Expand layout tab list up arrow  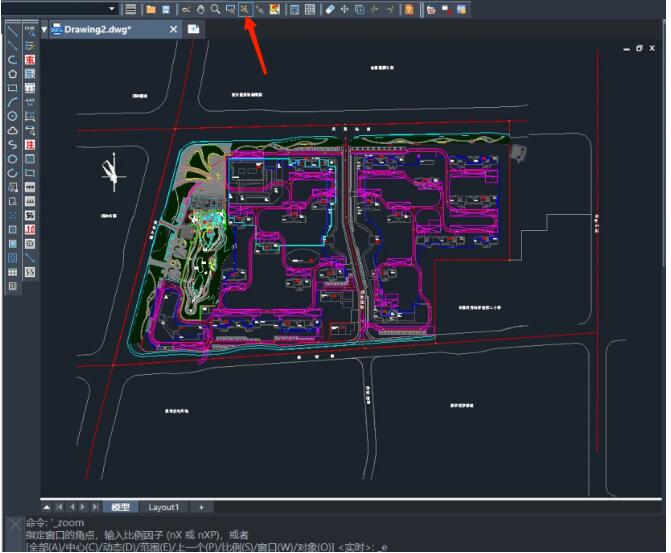[x=47, y=507]
